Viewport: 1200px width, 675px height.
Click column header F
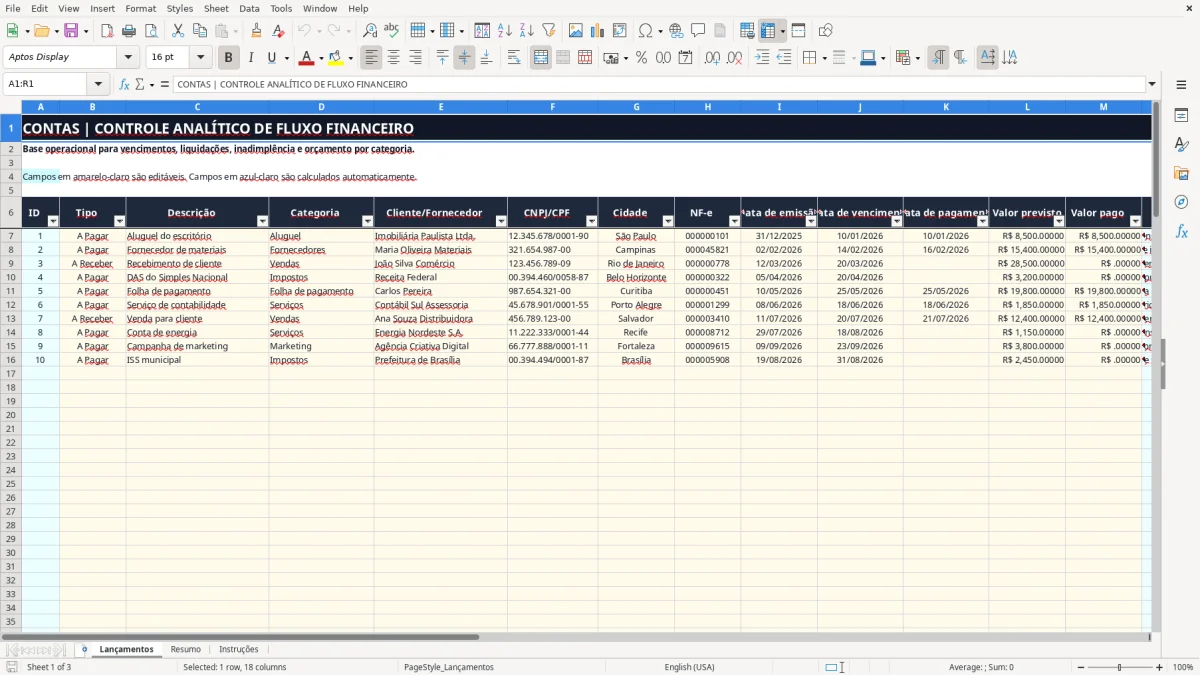553,106
